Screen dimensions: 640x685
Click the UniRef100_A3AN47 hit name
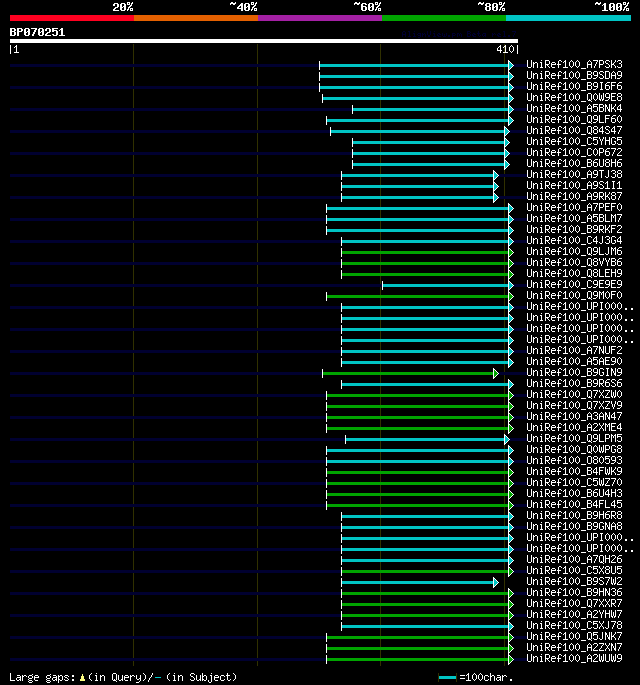pos(574,417)
